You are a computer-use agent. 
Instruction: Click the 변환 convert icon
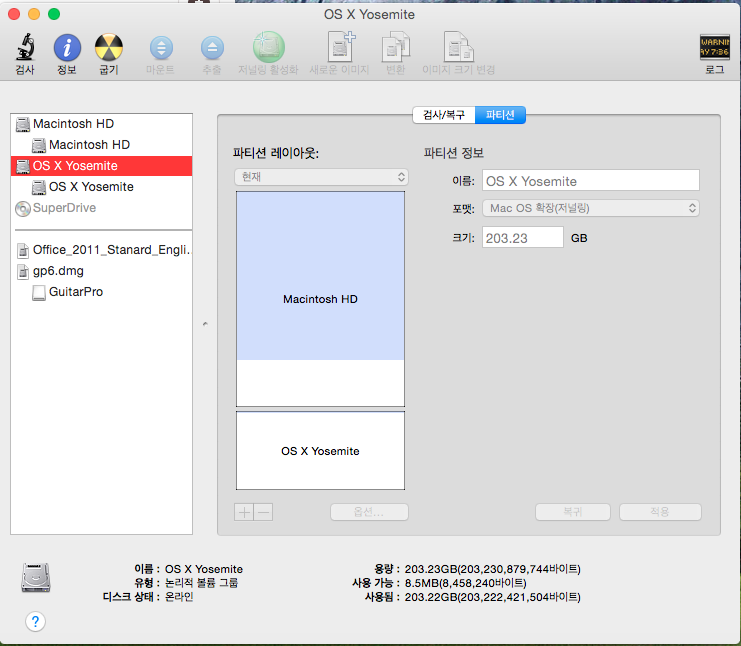(x=396, y=46)
